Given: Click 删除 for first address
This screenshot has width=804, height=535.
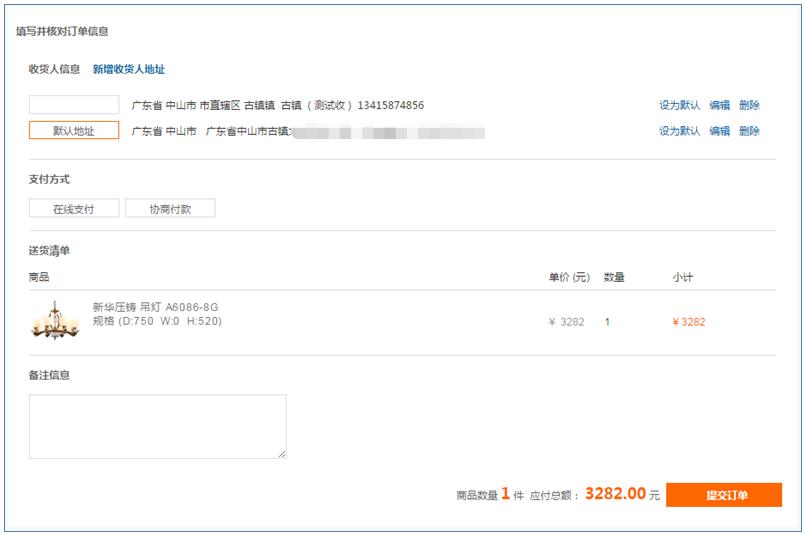Looking at the screenshot, I should click(x=749, y=105).
